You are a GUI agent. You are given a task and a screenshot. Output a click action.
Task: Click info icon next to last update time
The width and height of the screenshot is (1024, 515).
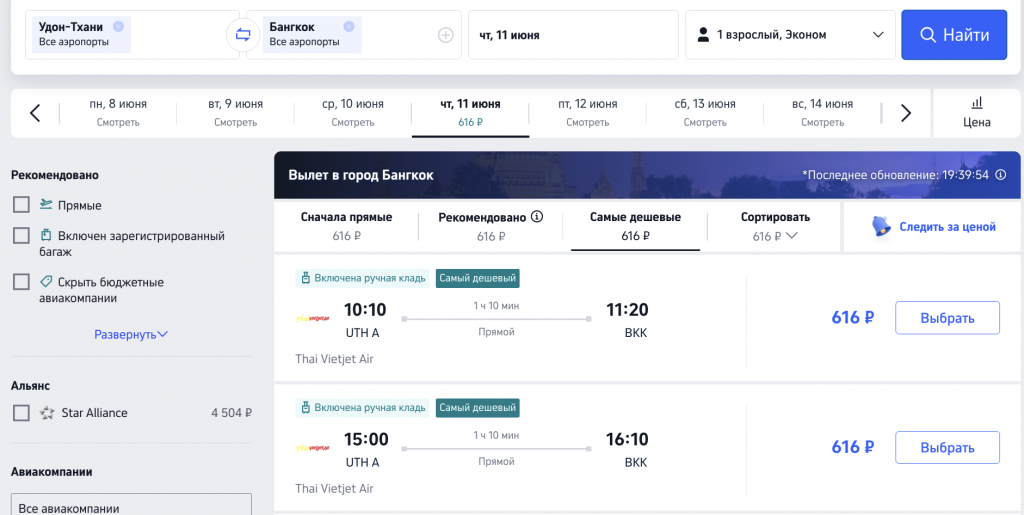pos(1001,174)
